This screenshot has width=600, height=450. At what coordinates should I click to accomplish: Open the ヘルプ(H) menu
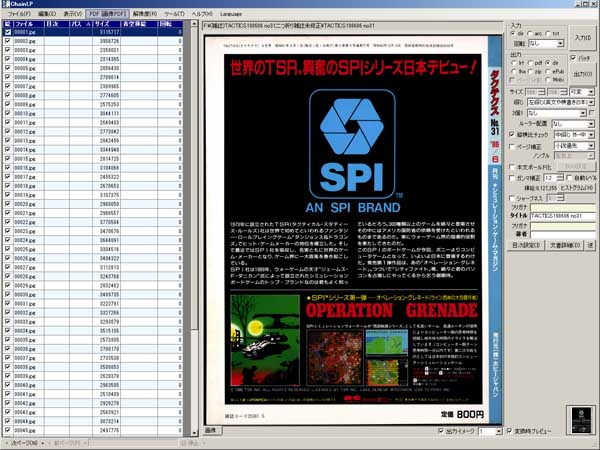pyautogui.click(x=202, y=14)
